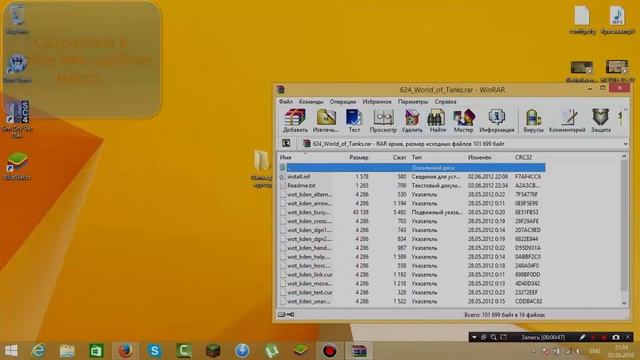The height and width of the screenshot is (360, 640).
Task: Open Internet Explorer from the taskbar
Action: (38, 351)
